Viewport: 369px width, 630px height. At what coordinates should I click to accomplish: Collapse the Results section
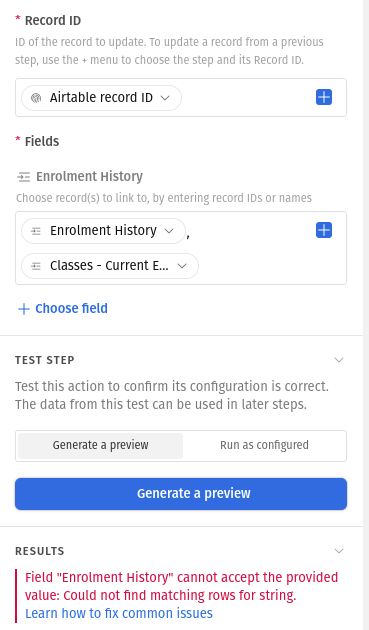click(x=339, y=551)
